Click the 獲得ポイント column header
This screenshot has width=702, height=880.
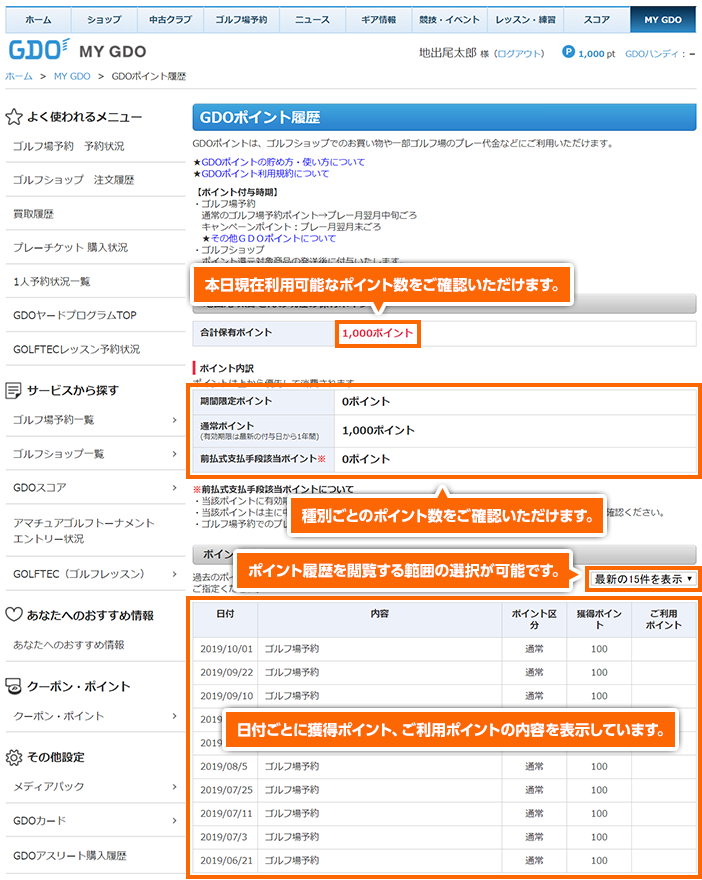point(599,619)
